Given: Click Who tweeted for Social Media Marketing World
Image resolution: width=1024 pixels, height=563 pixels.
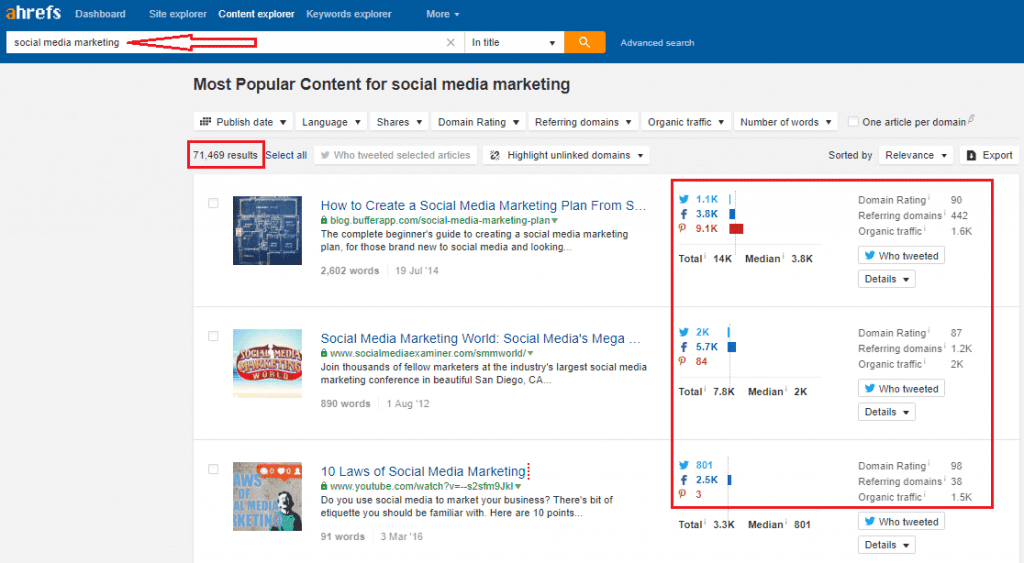Looking at the screenshot, I should pos(901,389).
